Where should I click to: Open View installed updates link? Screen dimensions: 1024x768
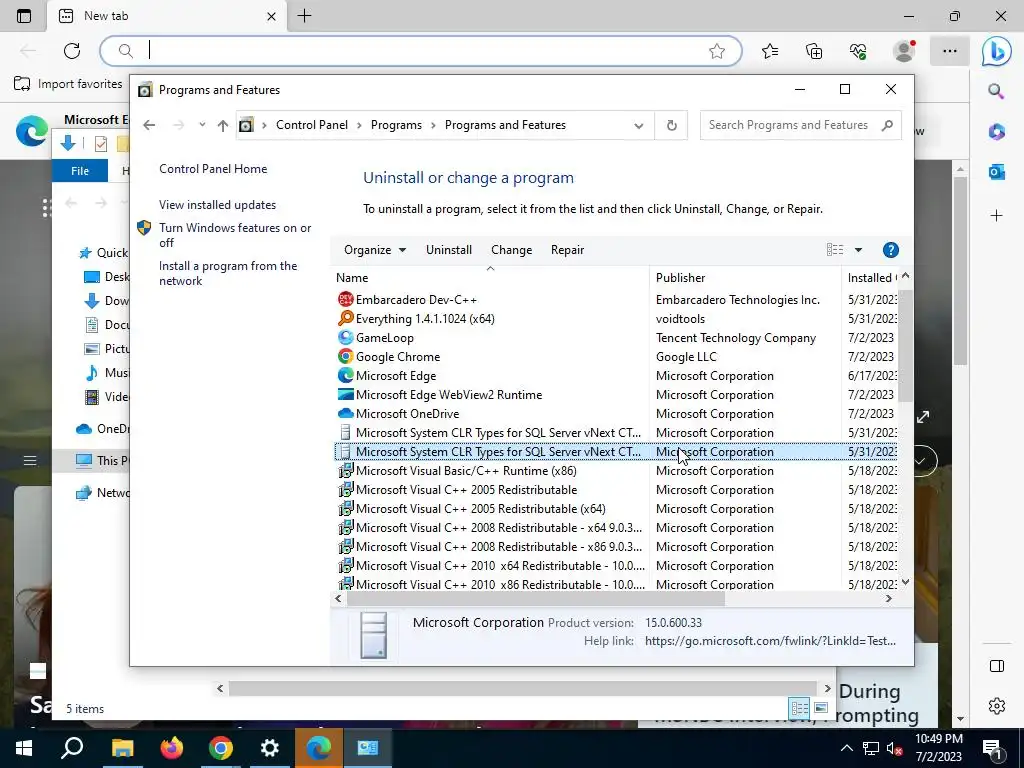pos(217,205)
